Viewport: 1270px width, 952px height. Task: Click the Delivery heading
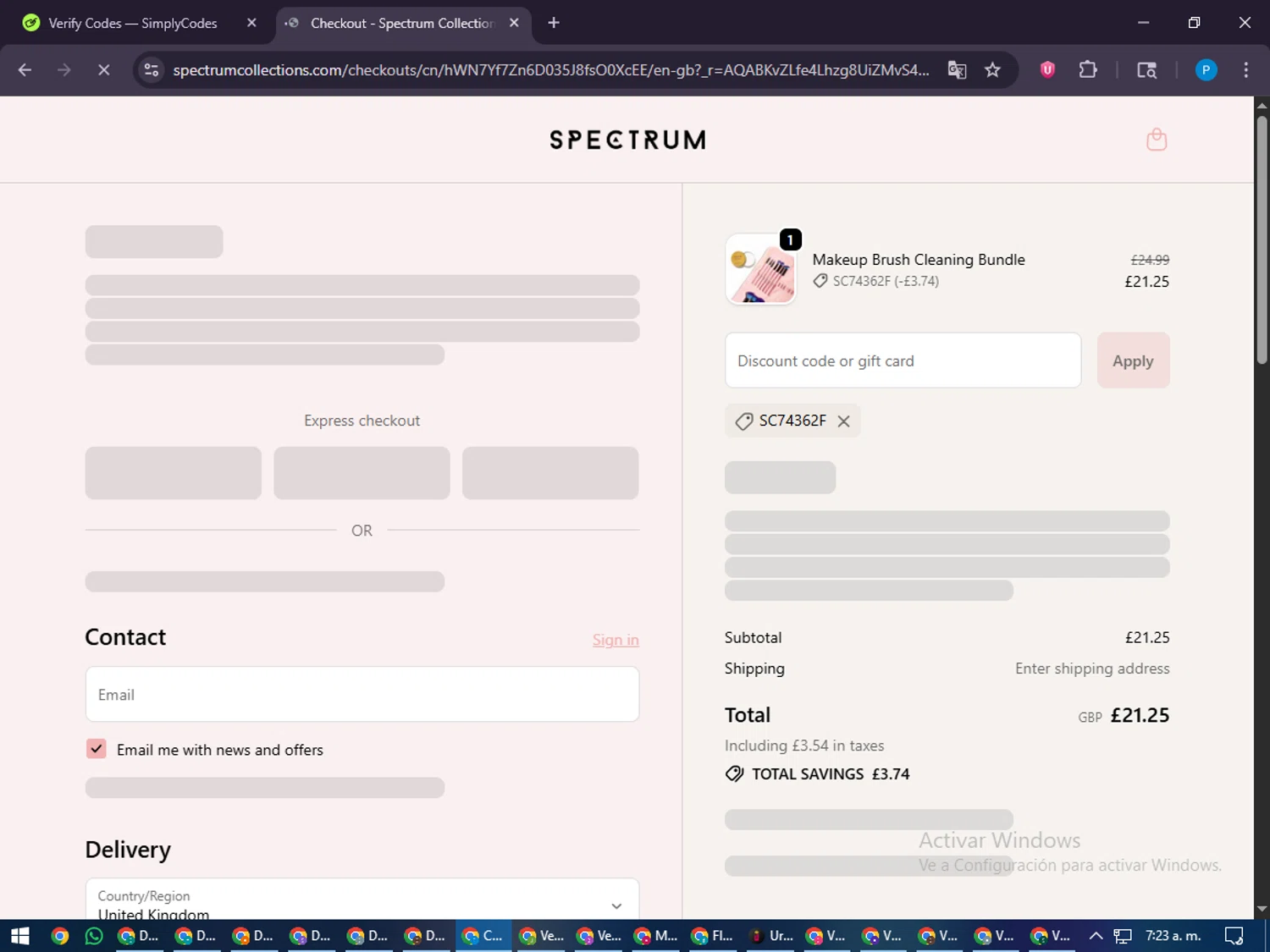pos(128,850)
